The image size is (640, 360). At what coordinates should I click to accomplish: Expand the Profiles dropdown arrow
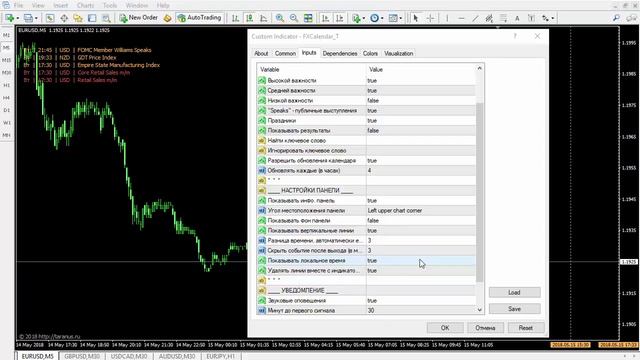(36, 18)
